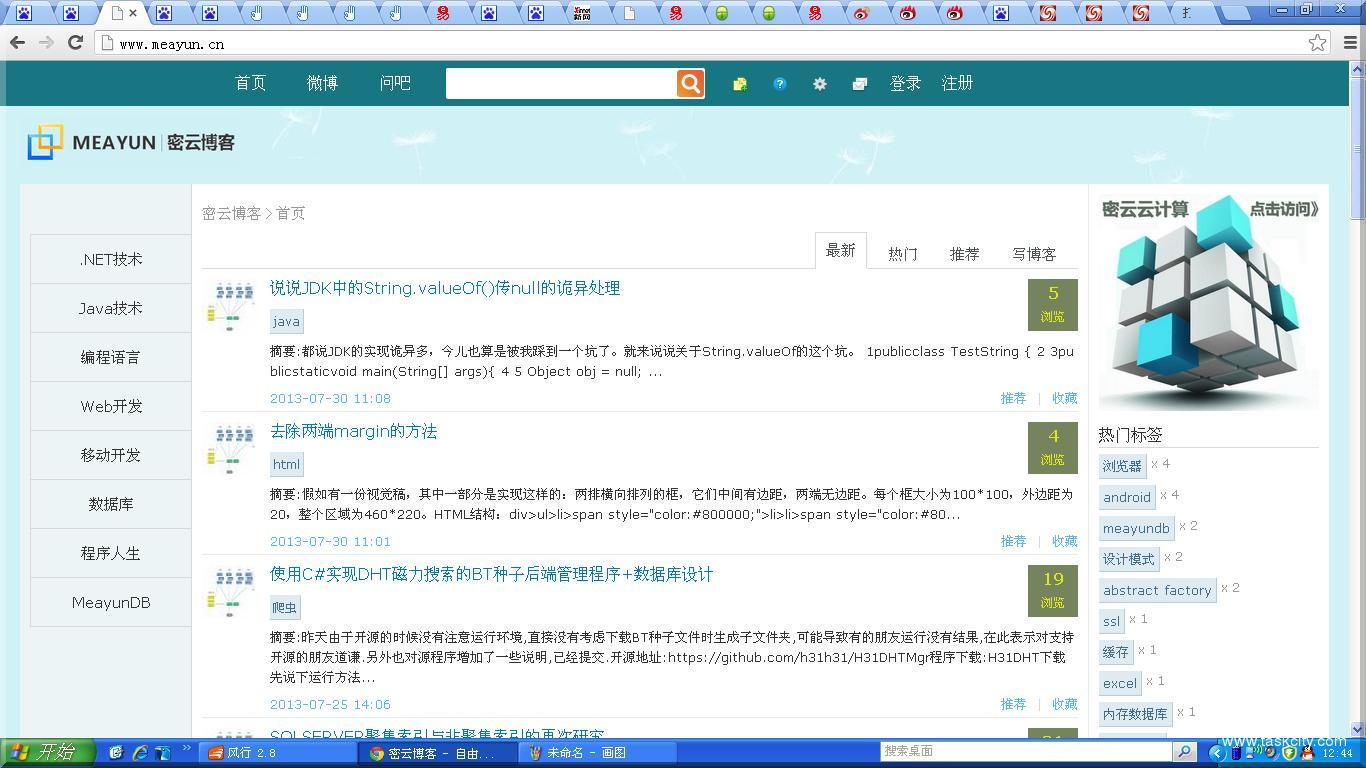This screenshot has width=1366, height=768.
Task: Go back with the browser back arrow
Action: 17,42
